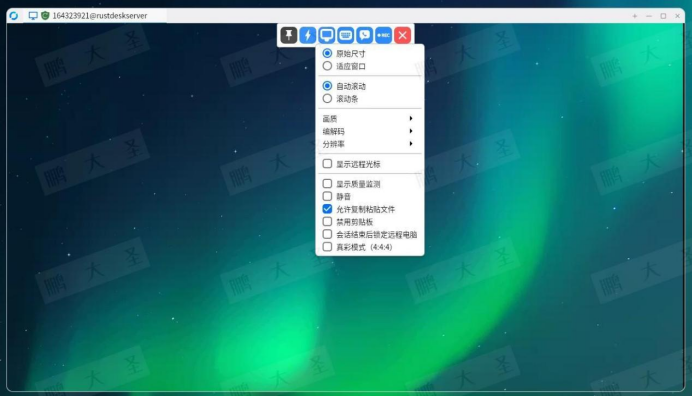Image resolution: width=692 pixels, height=396 pixels.
Task: Select 滚动条 scrollbar option
Action: pos(327,98)
